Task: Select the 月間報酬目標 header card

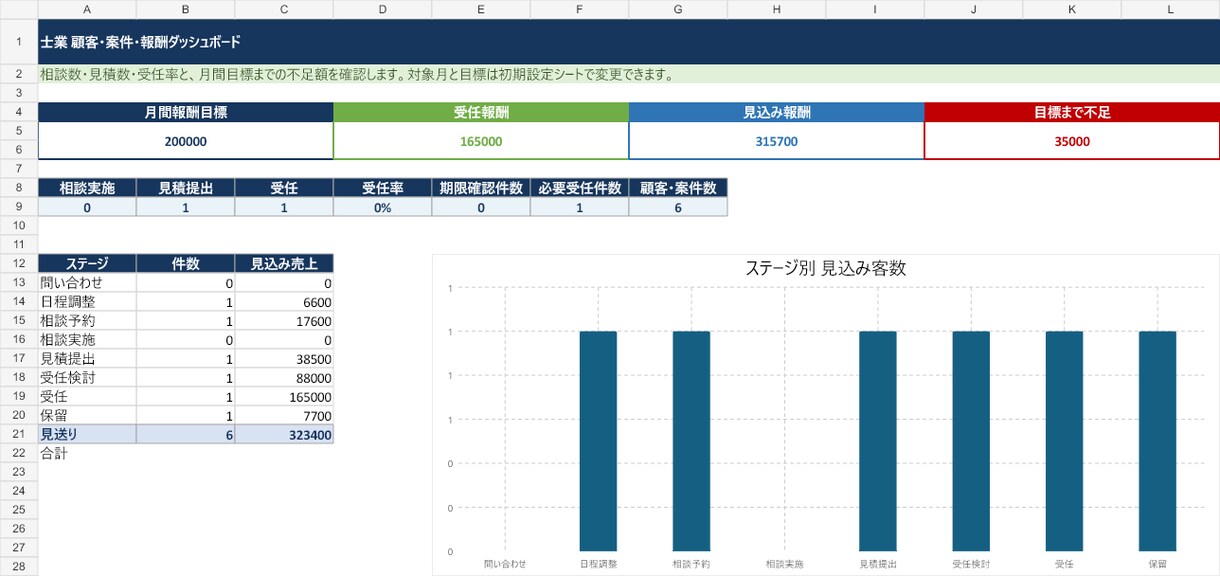Action: point(185,112)
